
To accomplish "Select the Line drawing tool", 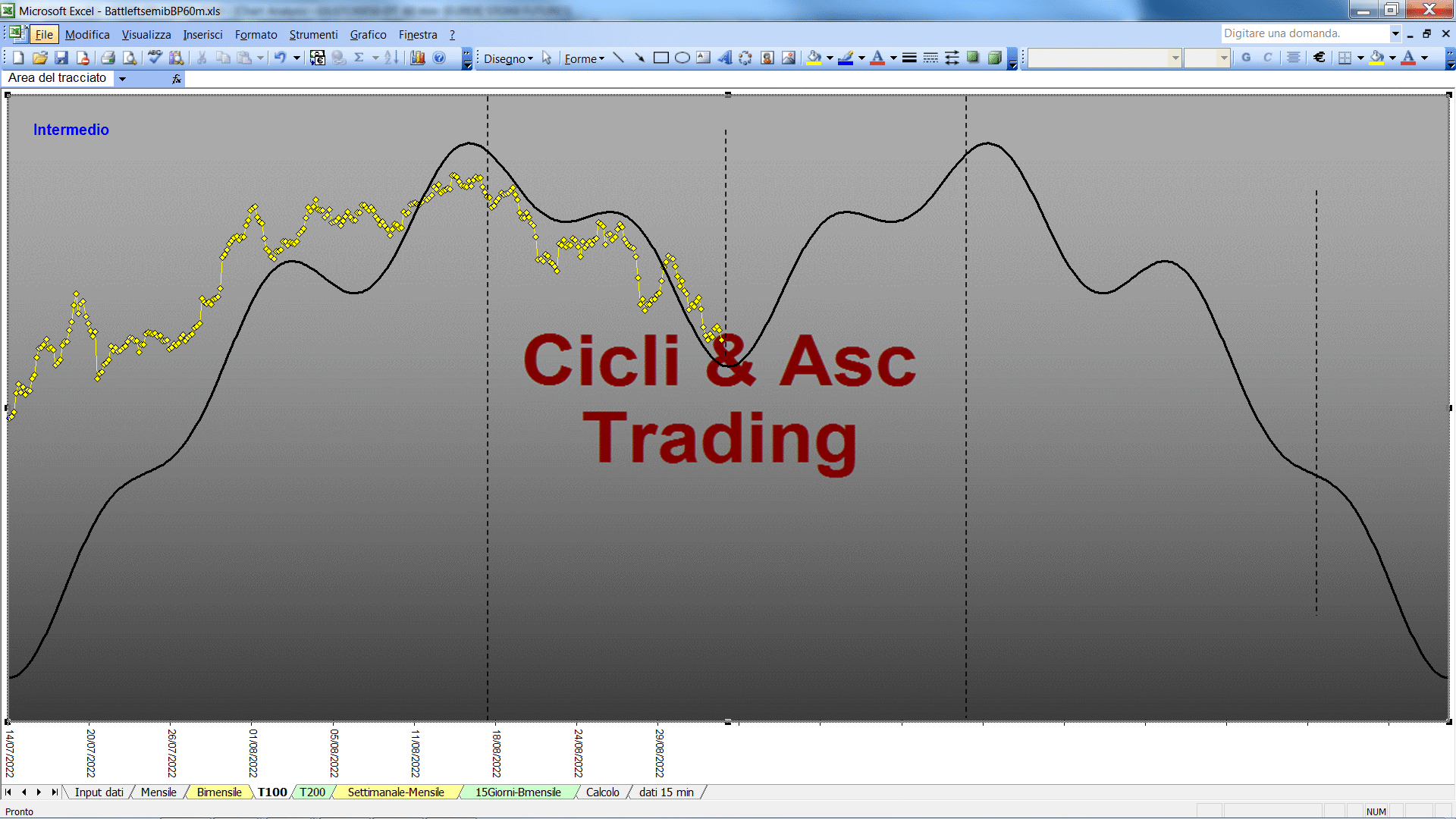I will coord(619,58).
